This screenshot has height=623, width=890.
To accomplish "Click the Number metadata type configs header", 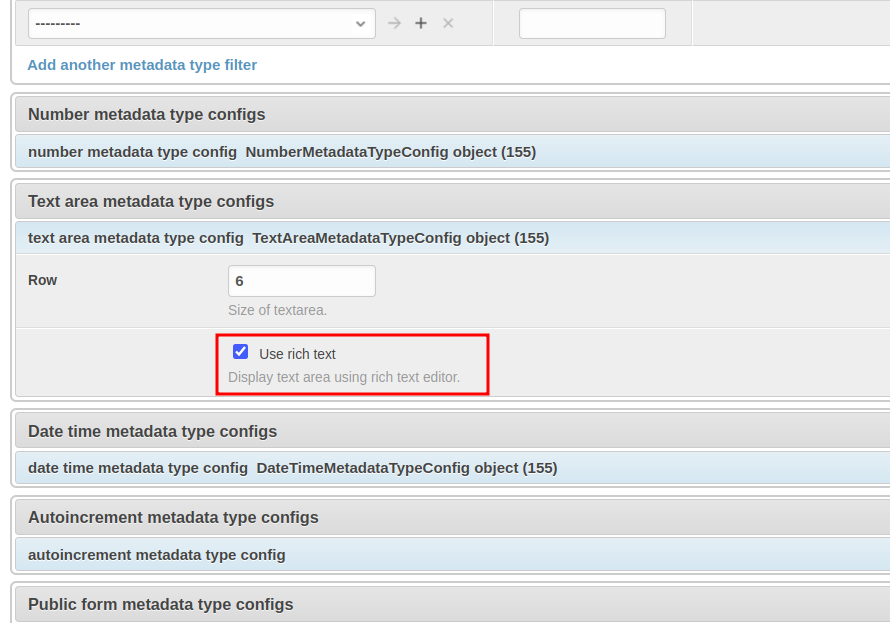I will point(147,114).
